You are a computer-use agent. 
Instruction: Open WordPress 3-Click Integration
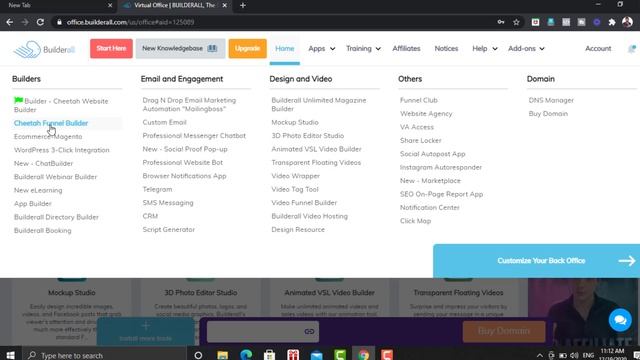62,150
